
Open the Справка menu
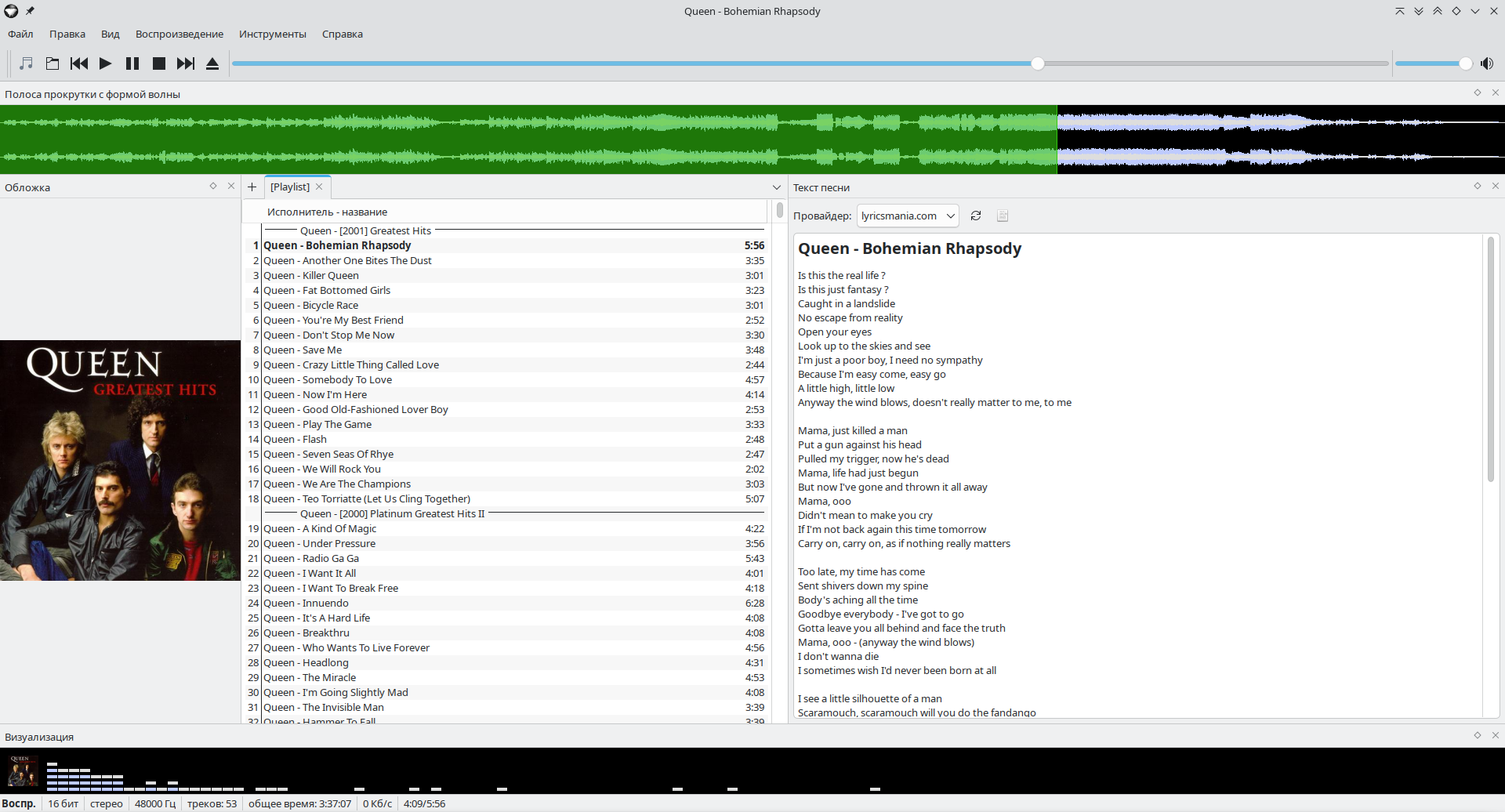[343, 34]
